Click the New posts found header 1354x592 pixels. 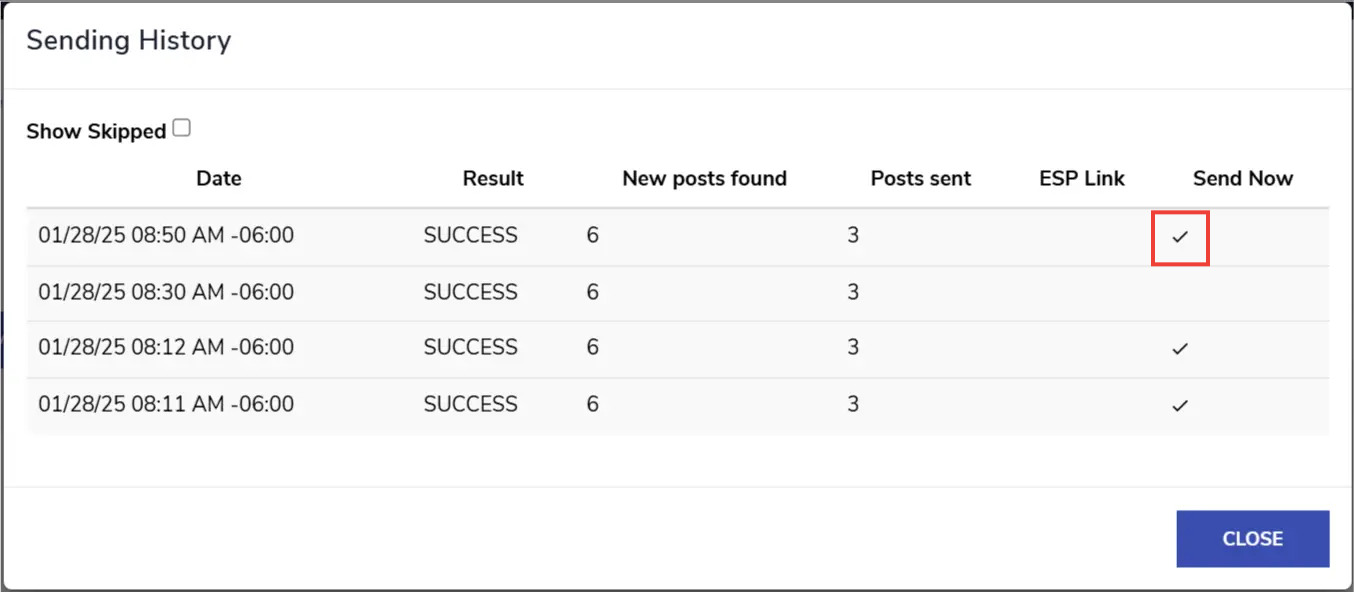pos(704,178)
